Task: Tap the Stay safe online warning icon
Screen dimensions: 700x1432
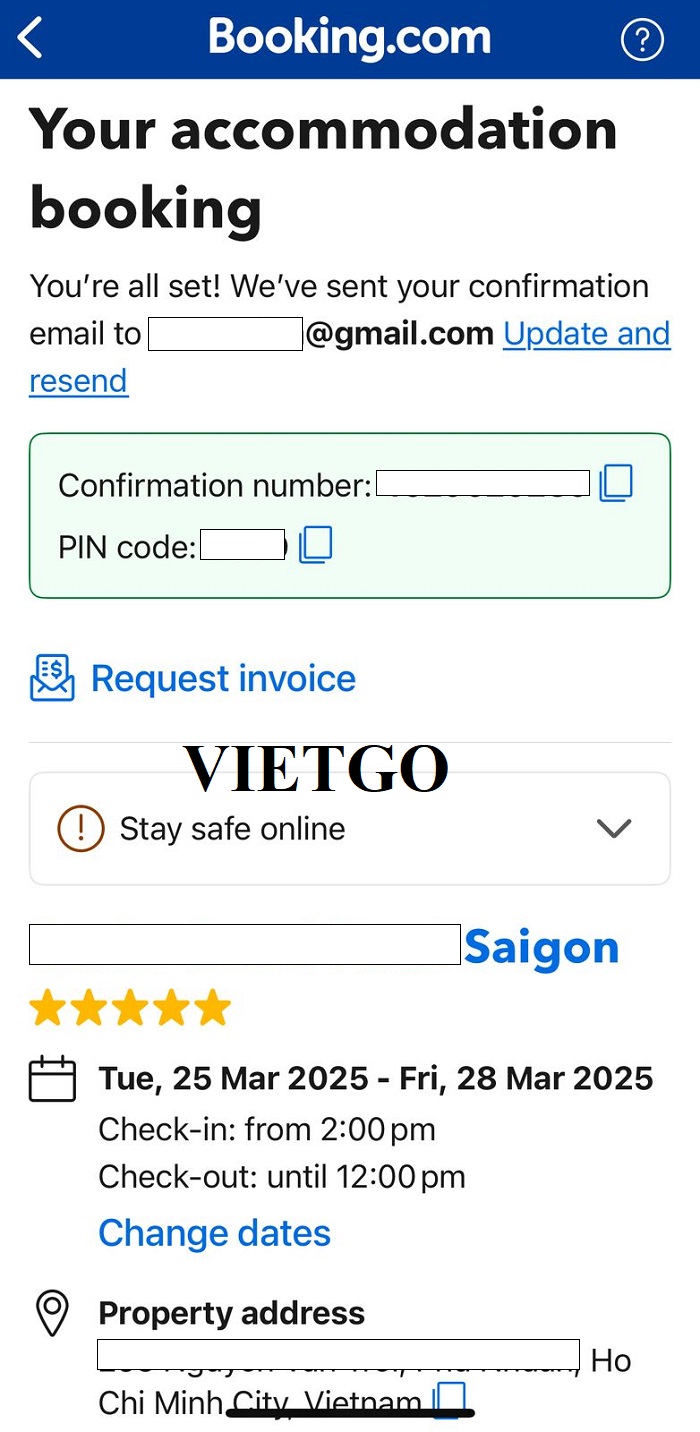Action: [81, 828]
